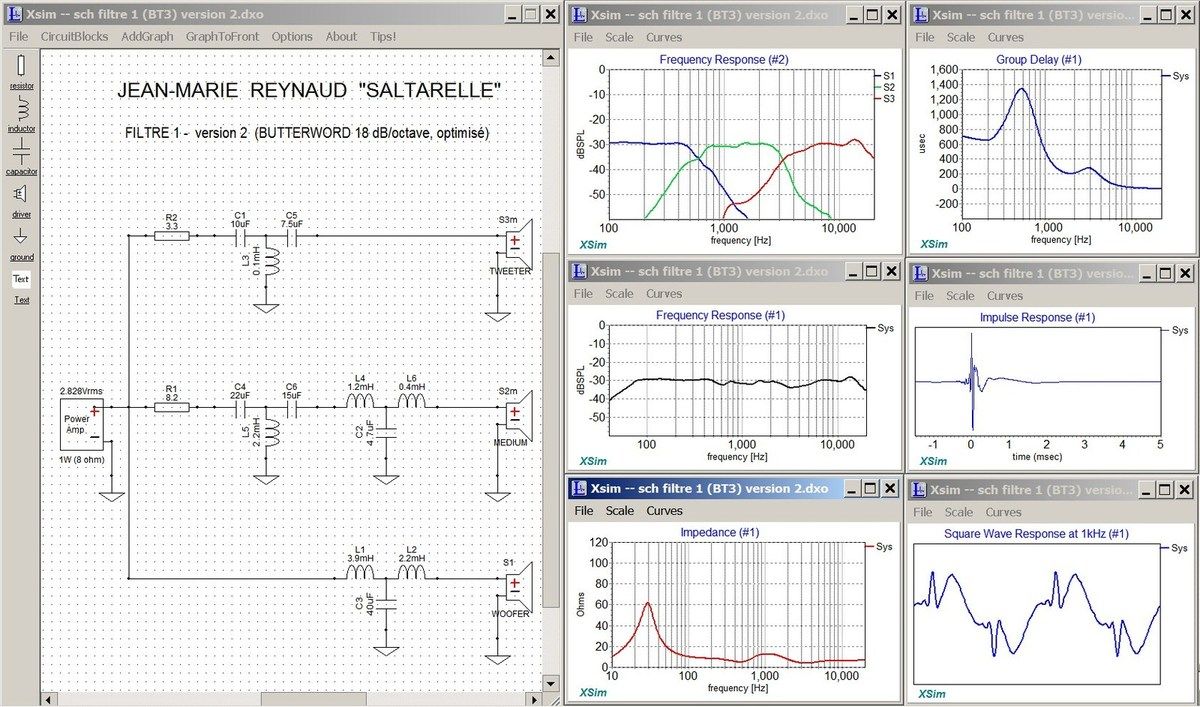Select capacitor C3 (40uF) in the schematic

pyautogui.click(x=386, y=603)
